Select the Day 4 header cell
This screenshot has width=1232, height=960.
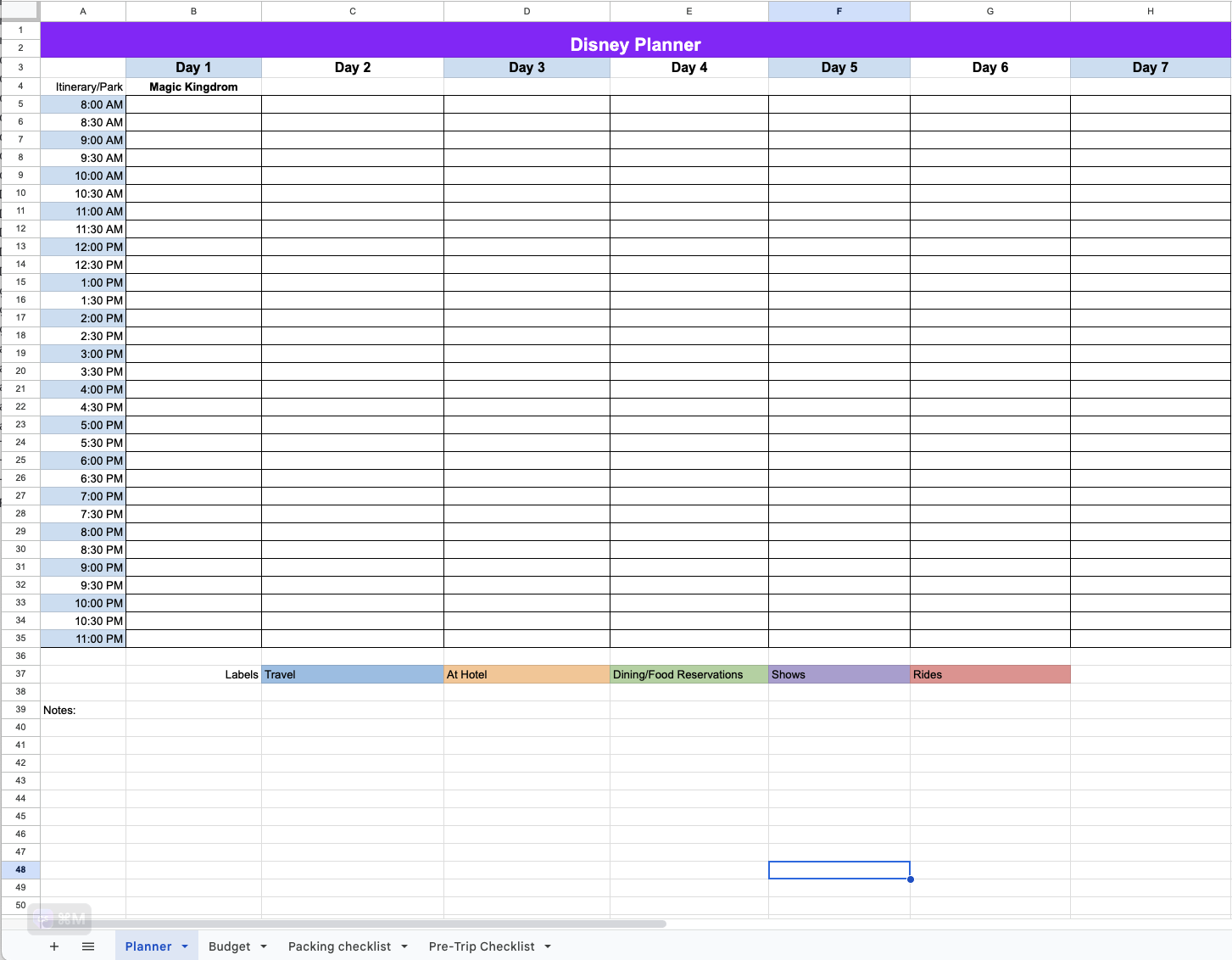pos(689,68)
